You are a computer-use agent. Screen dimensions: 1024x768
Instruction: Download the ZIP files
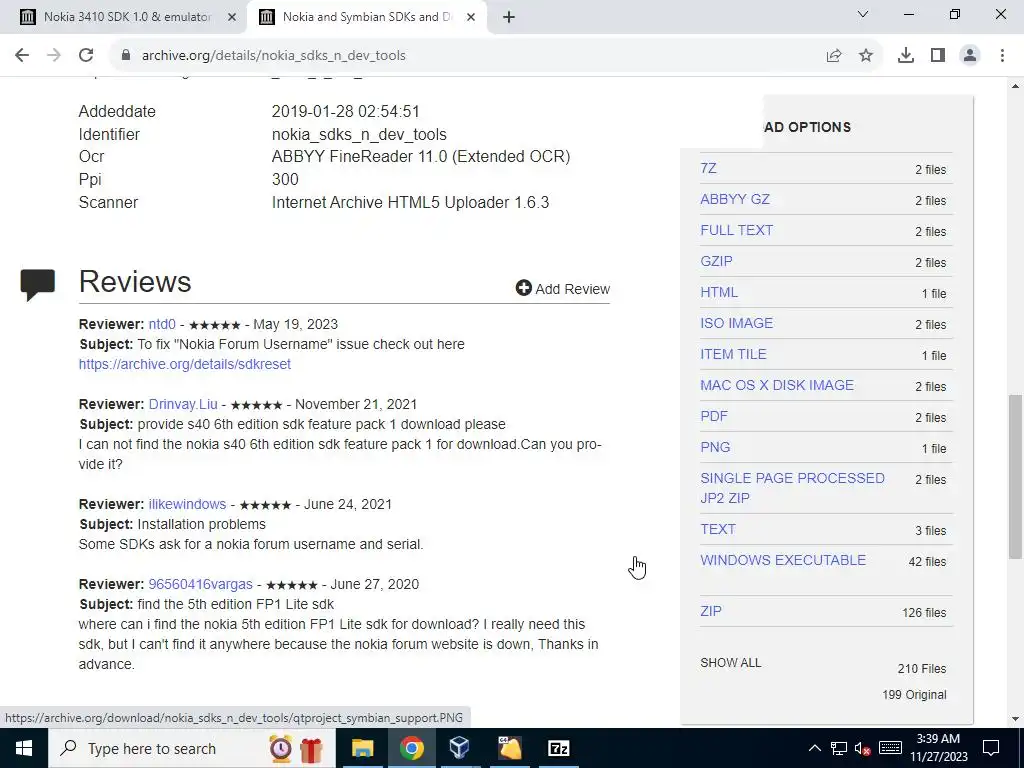pyautogui.click(x=711, y=611)
